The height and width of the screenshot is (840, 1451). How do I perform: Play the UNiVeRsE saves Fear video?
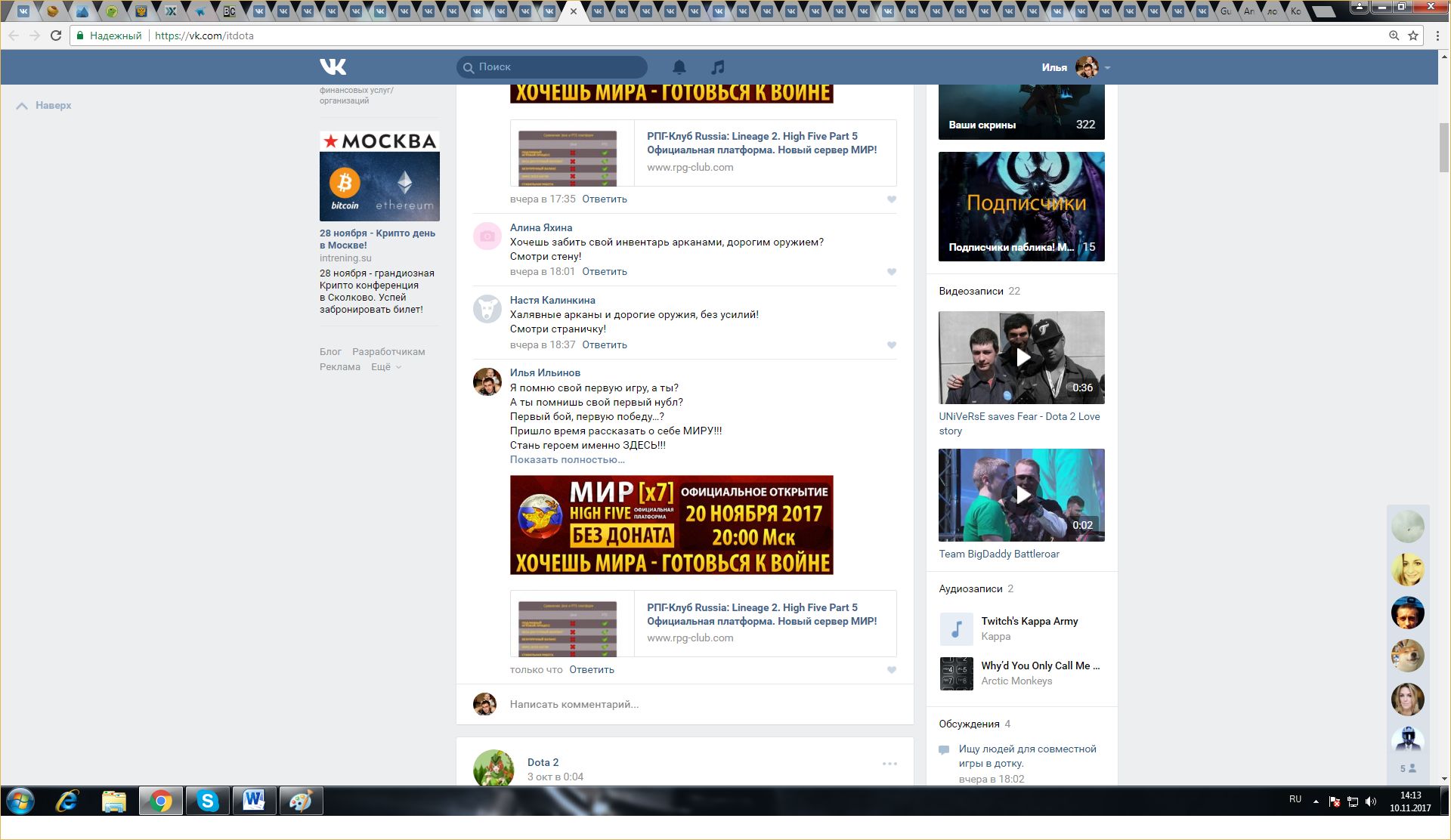[x=1022, y=357]
